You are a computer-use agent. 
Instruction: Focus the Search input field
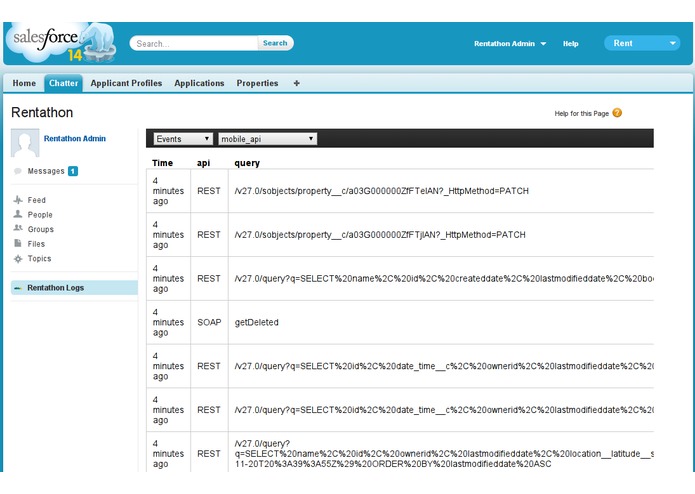pyautogui.click(x=195, y=43)
